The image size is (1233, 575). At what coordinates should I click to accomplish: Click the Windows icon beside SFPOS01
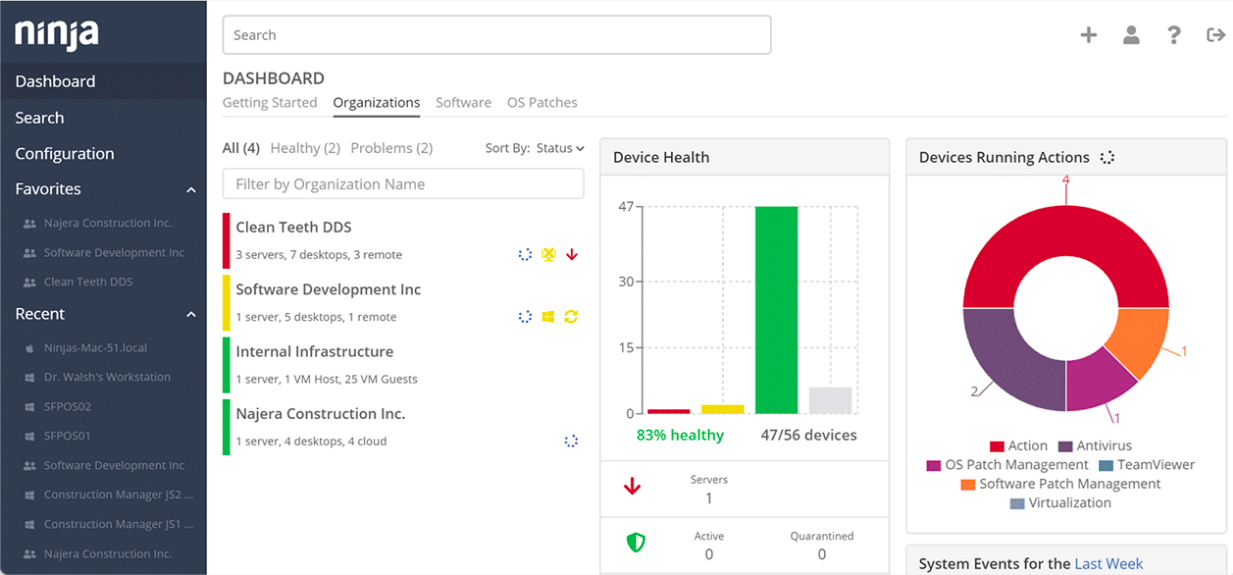(29, 436)
